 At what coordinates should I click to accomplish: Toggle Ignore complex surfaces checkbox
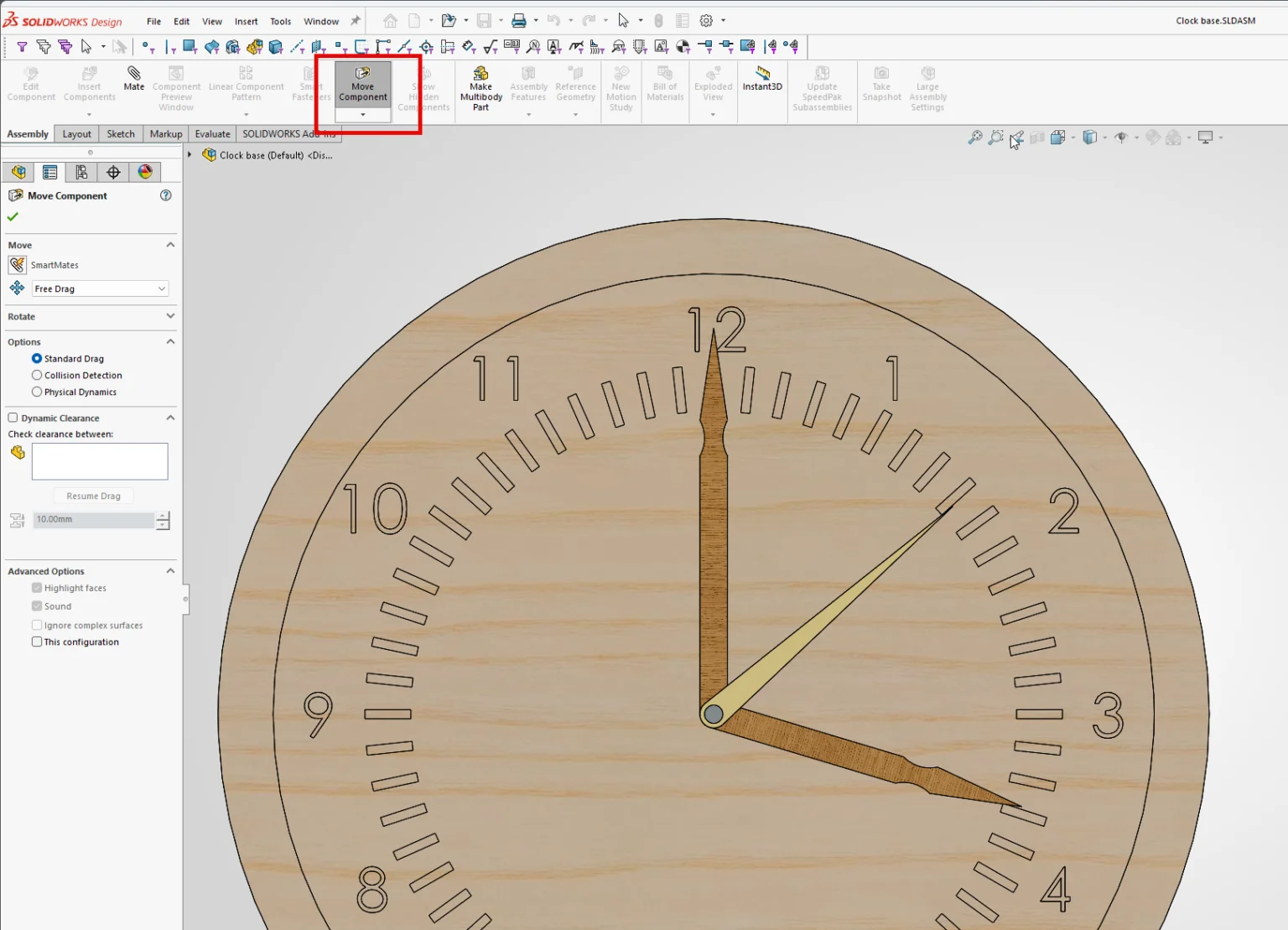pos(37,626)
